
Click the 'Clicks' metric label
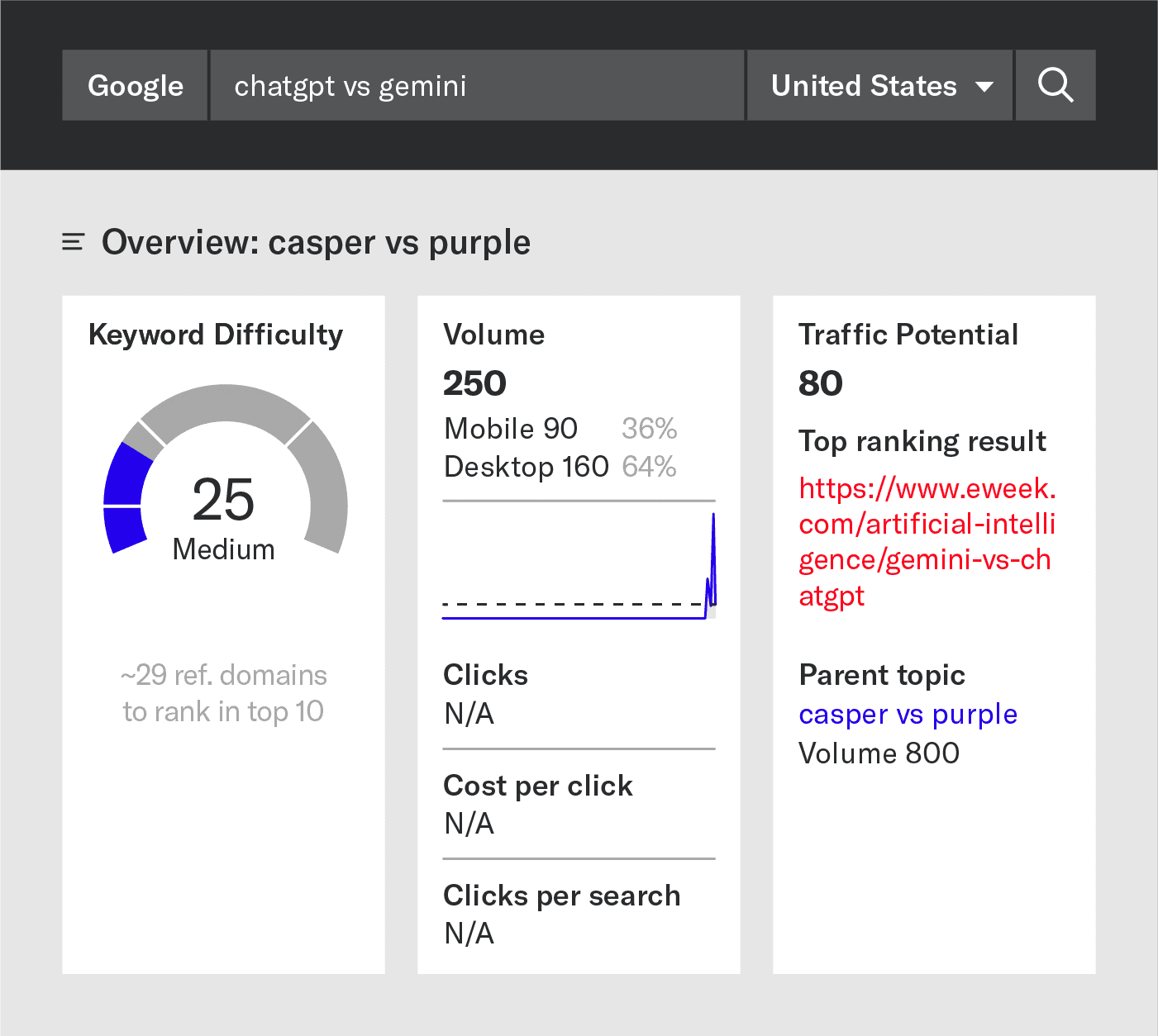point(485,675)
